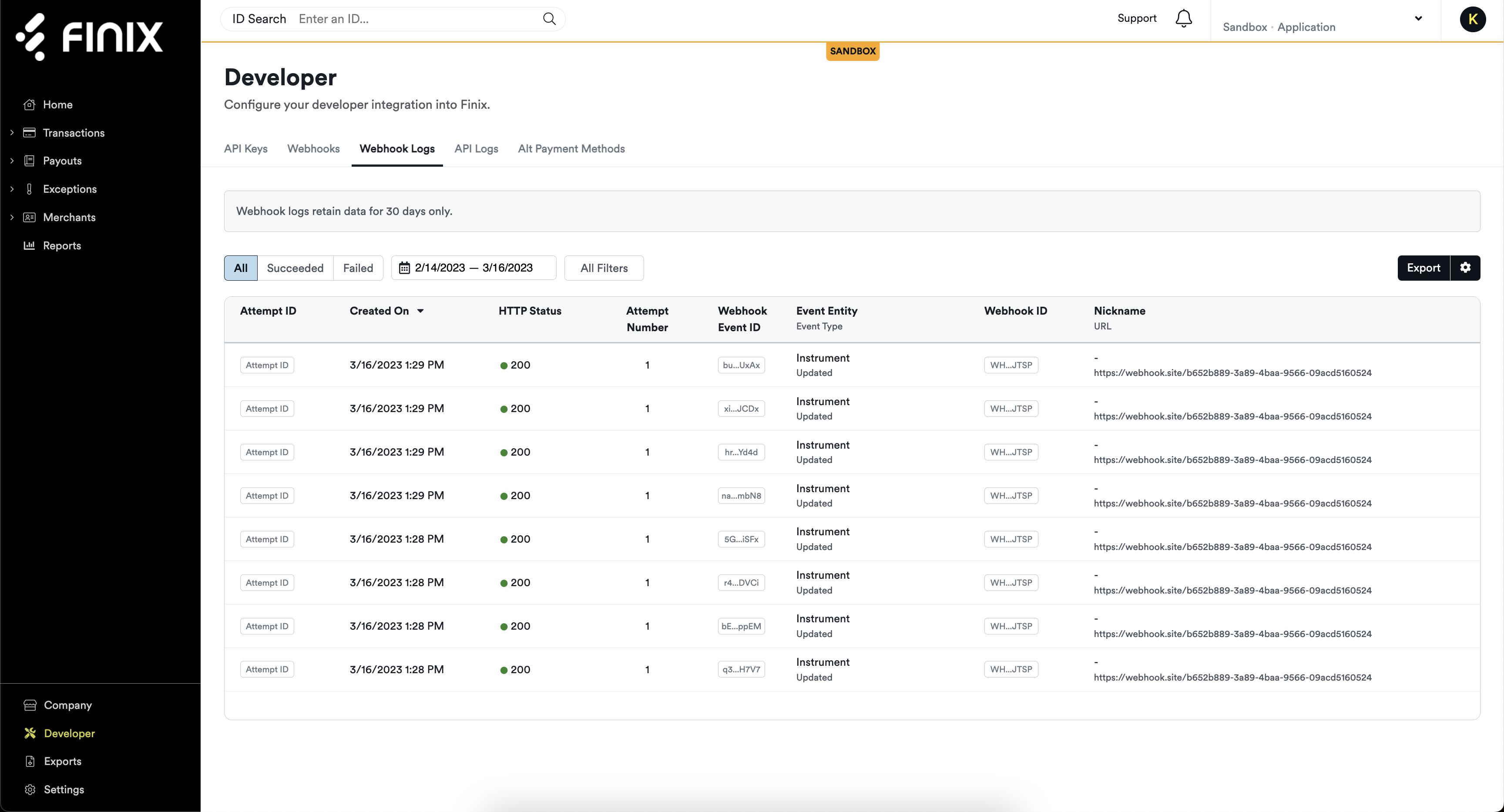Click webhook event ID 5G...iSFx
The width and height of the screenshot is (1504, 812).
point(741,539)
